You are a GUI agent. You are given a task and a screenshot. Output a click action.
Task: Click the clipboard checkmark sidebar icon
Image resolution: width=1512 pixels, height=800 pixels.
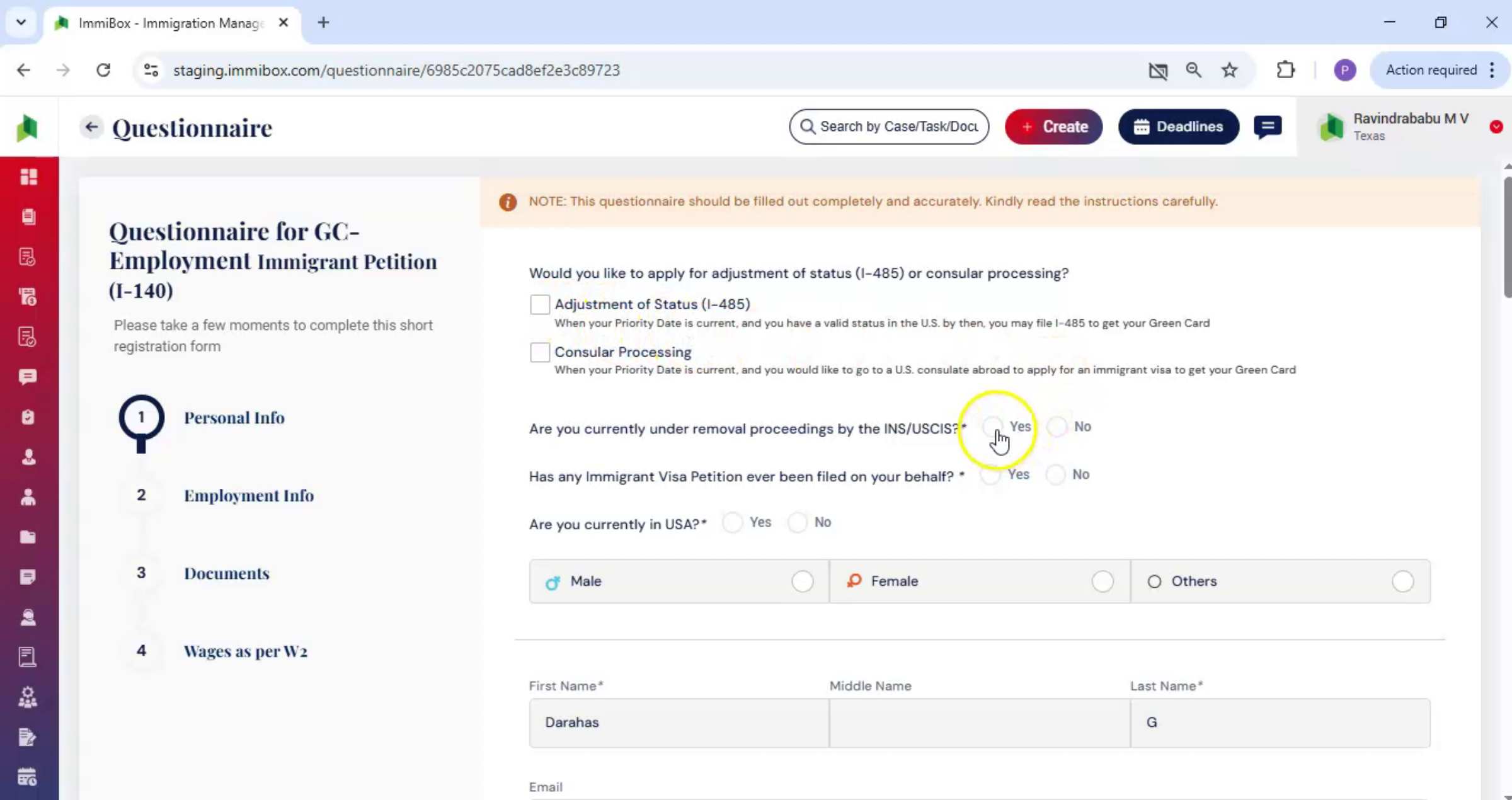point(28,417)
